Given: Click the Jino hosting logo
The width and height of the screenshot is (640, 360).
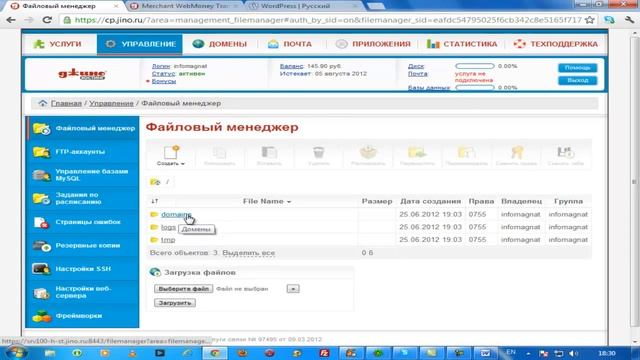Looking at the screenshot, I should 82,74.
